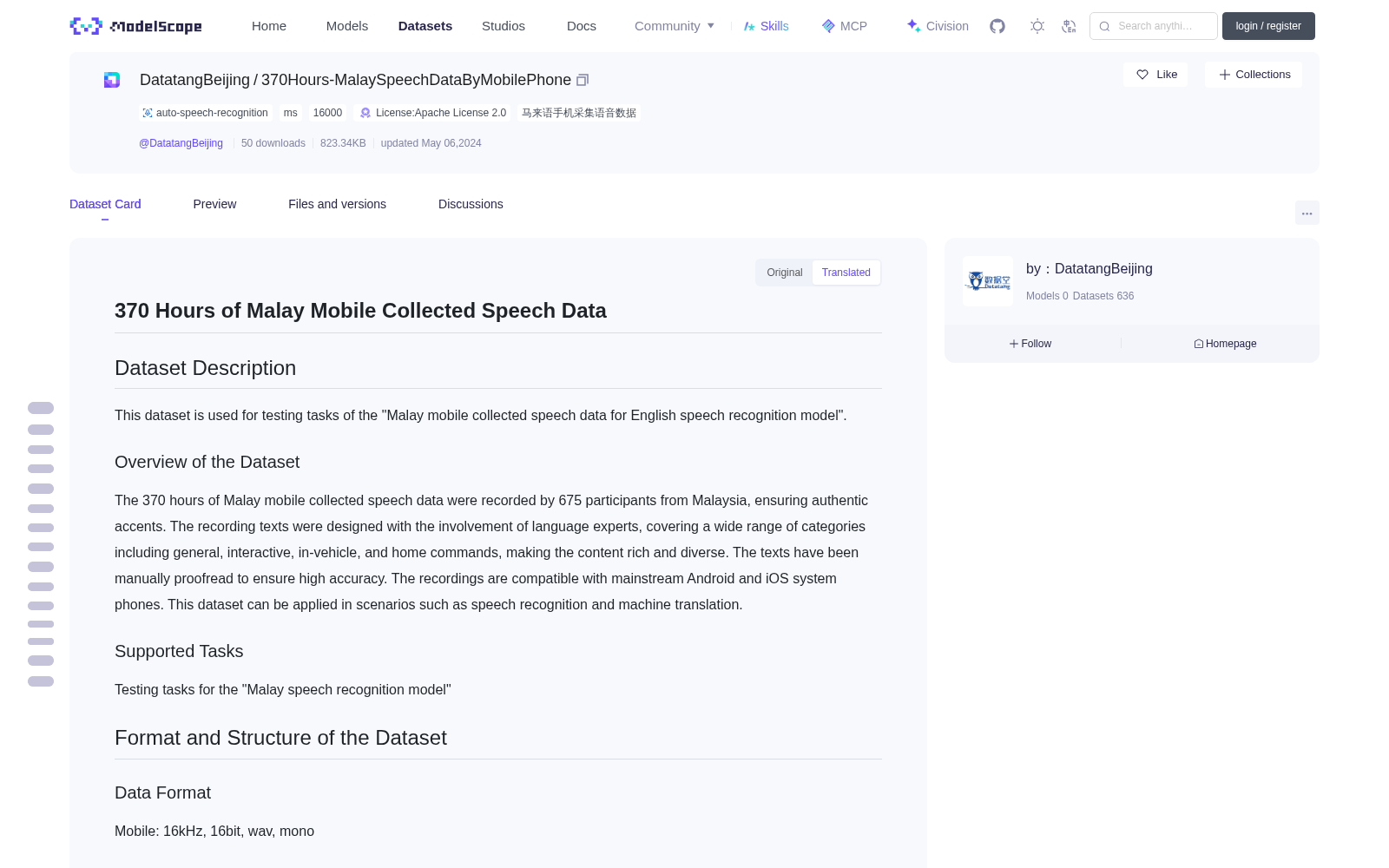The height and width of the screenshot is (868, 1389).
Task: Toggle light/dark theme sun icon
Action: click(x=1037, y=26)
